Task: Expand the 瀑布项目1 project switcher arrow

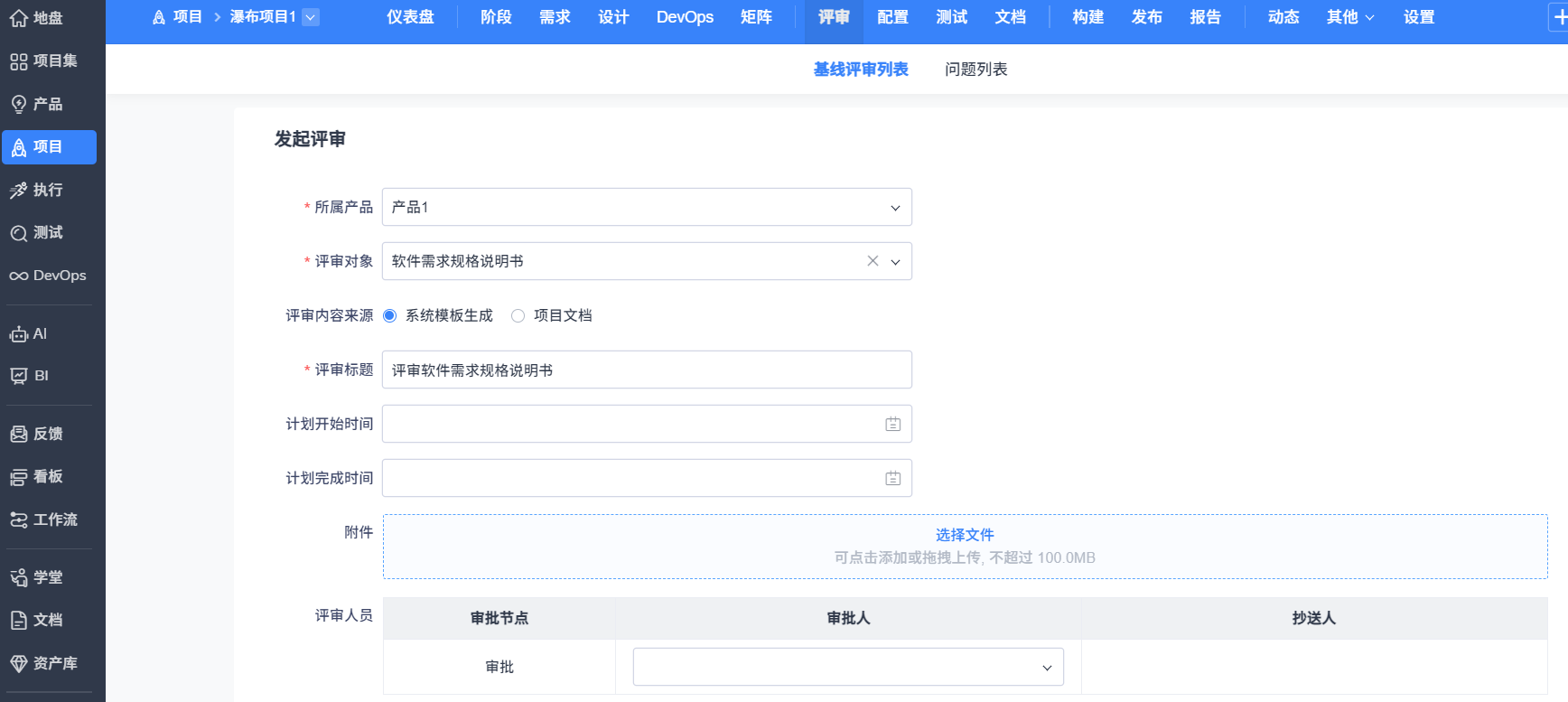Action: pos(311,17)
